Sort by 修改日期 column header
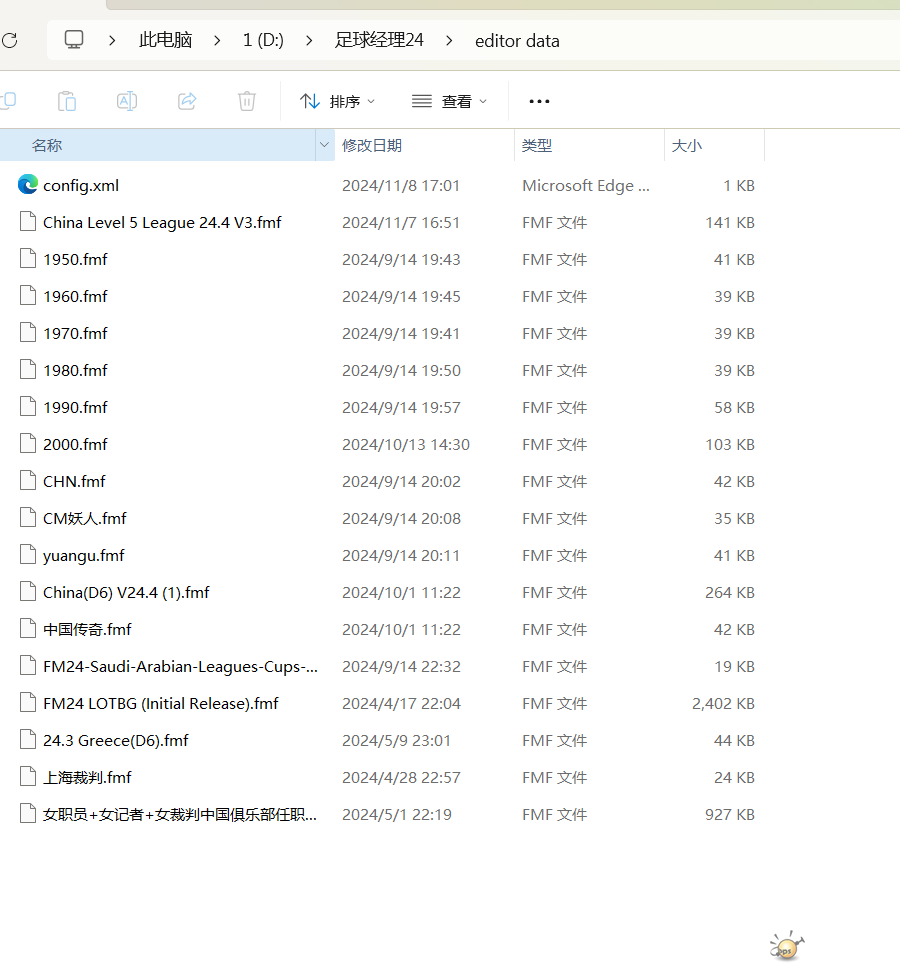Viewport: 900px width, 970px height. [x=424, y=145]
